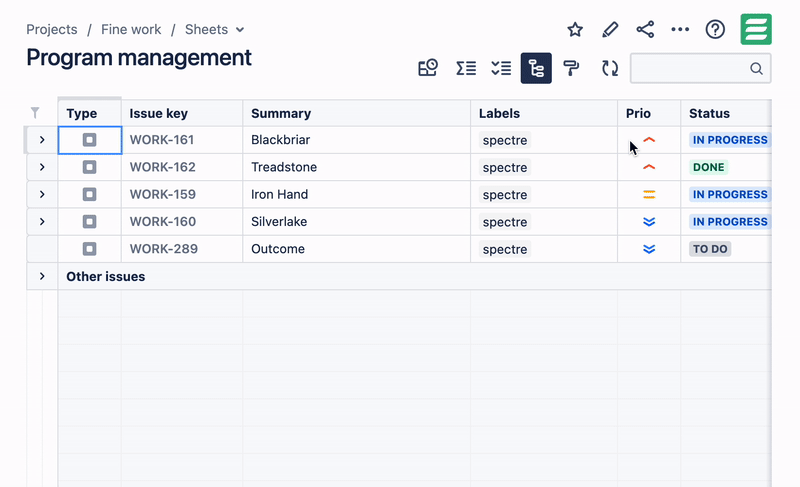Click the type icon in WORK-159 row
Image resolution: width=800 pixels, height=487 pixels.
click(x=89, y=194)
